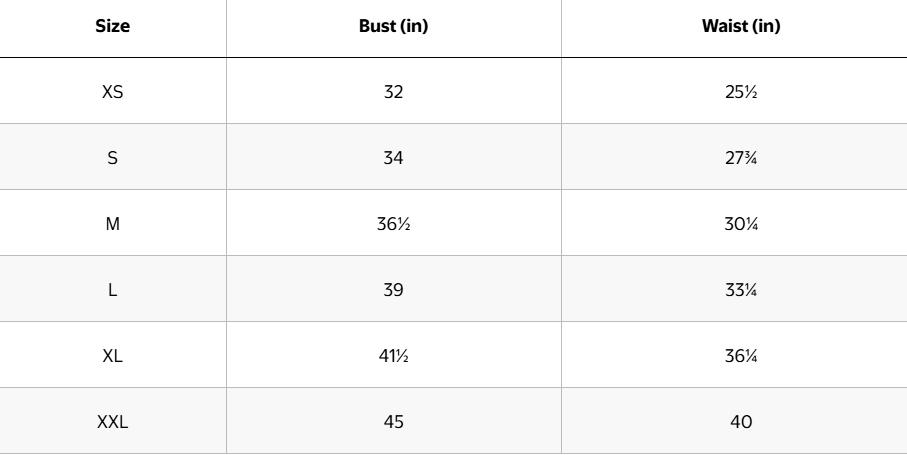Click bust value 34 for size S
907x455 pixels.
click(x=393, y=157)
